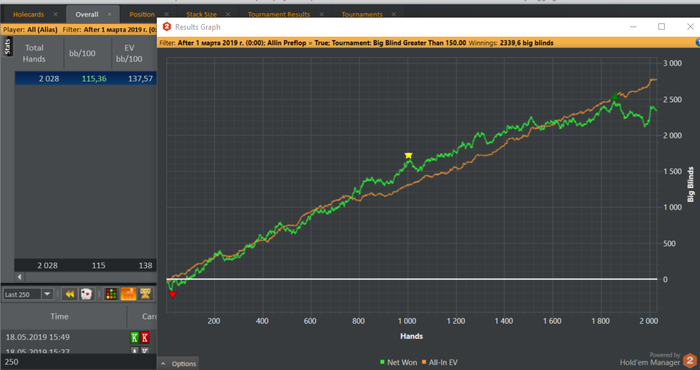Open the Last 250 dropdown arrow
The image size is (700, 370).
pyautogui.click(x=47, y=294)
